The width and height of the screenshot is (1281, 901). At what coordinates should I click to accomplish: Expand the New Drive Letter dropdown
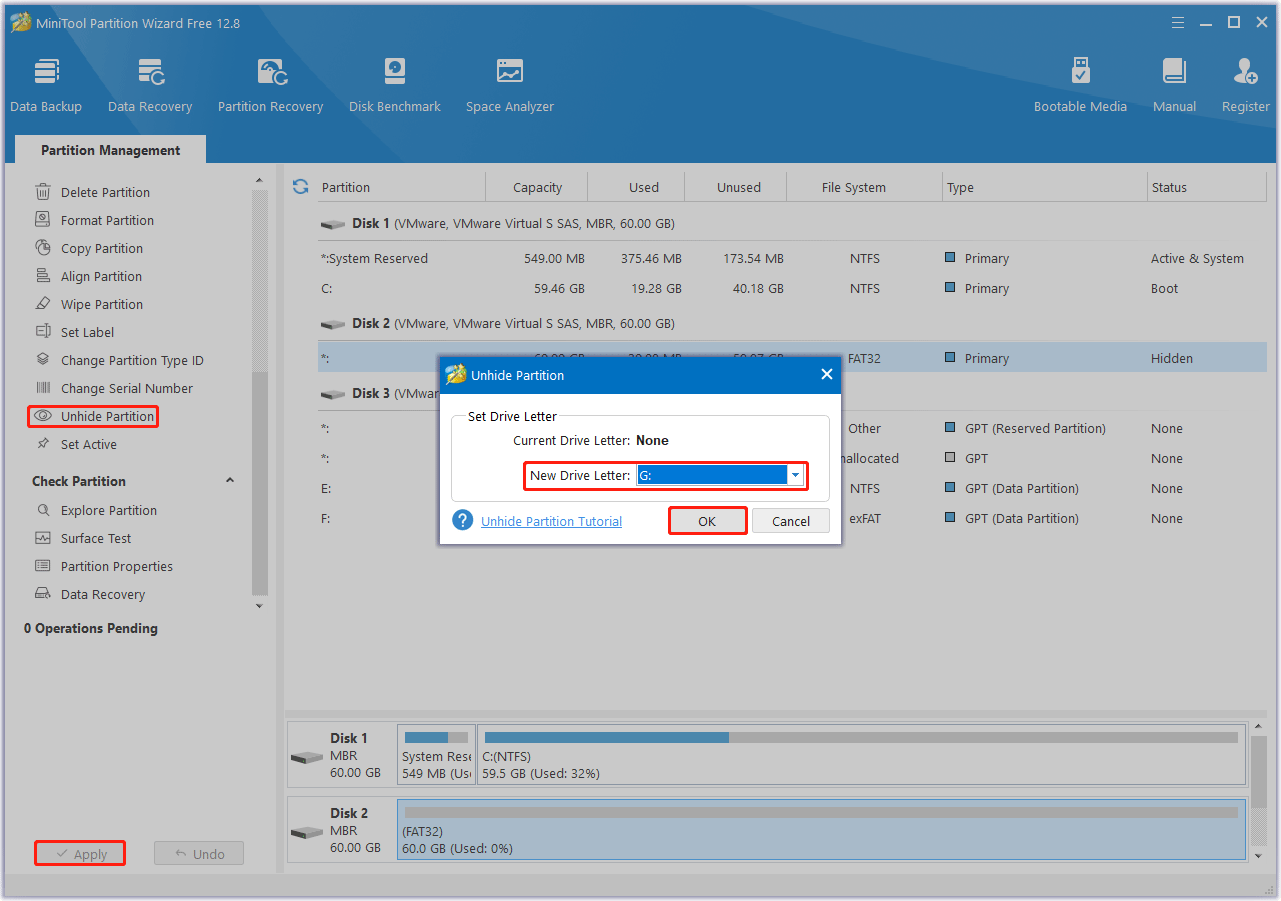click(x=795, y=476)
